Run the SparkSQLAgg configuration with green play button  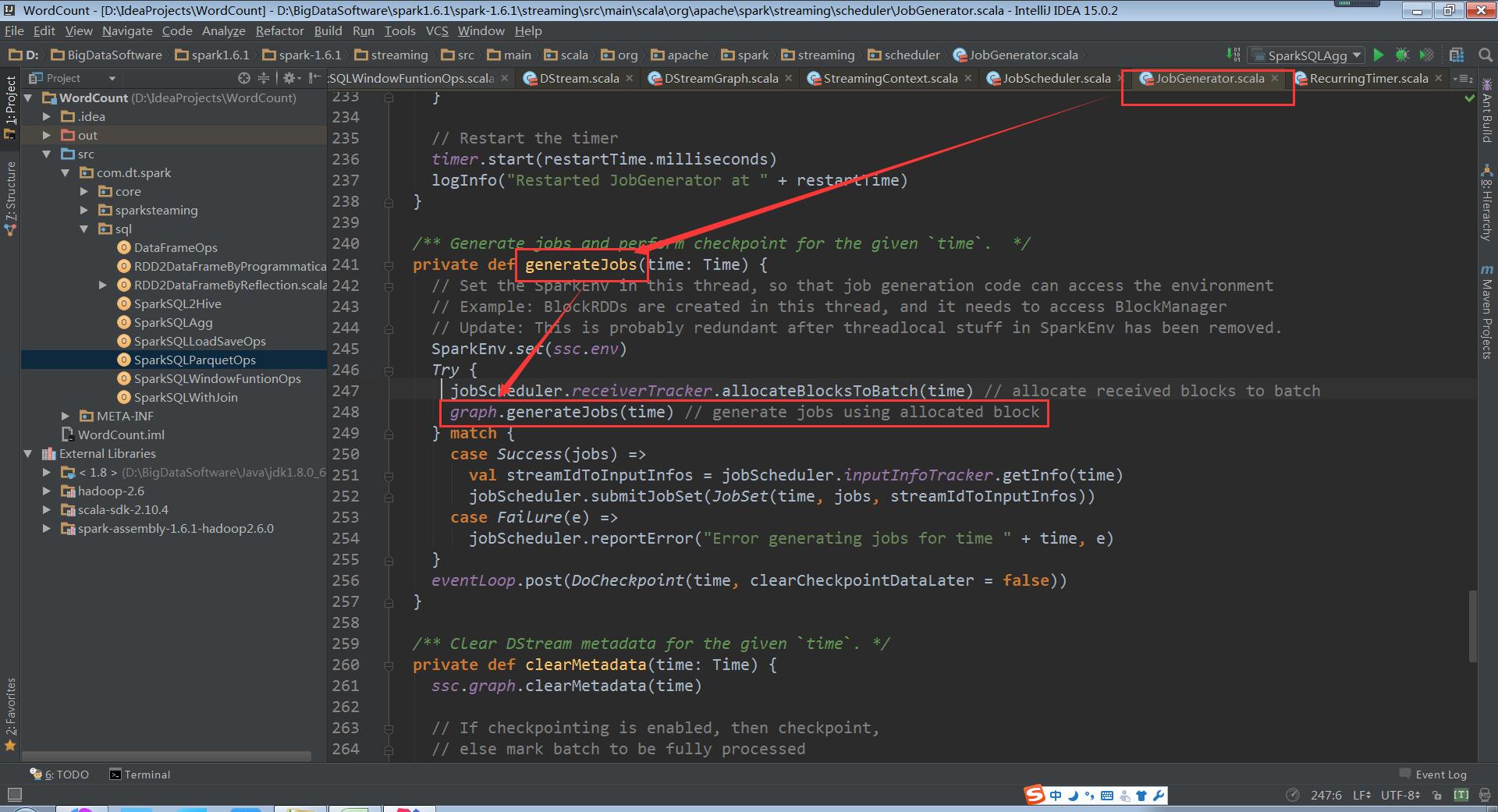coord(1379,55)
